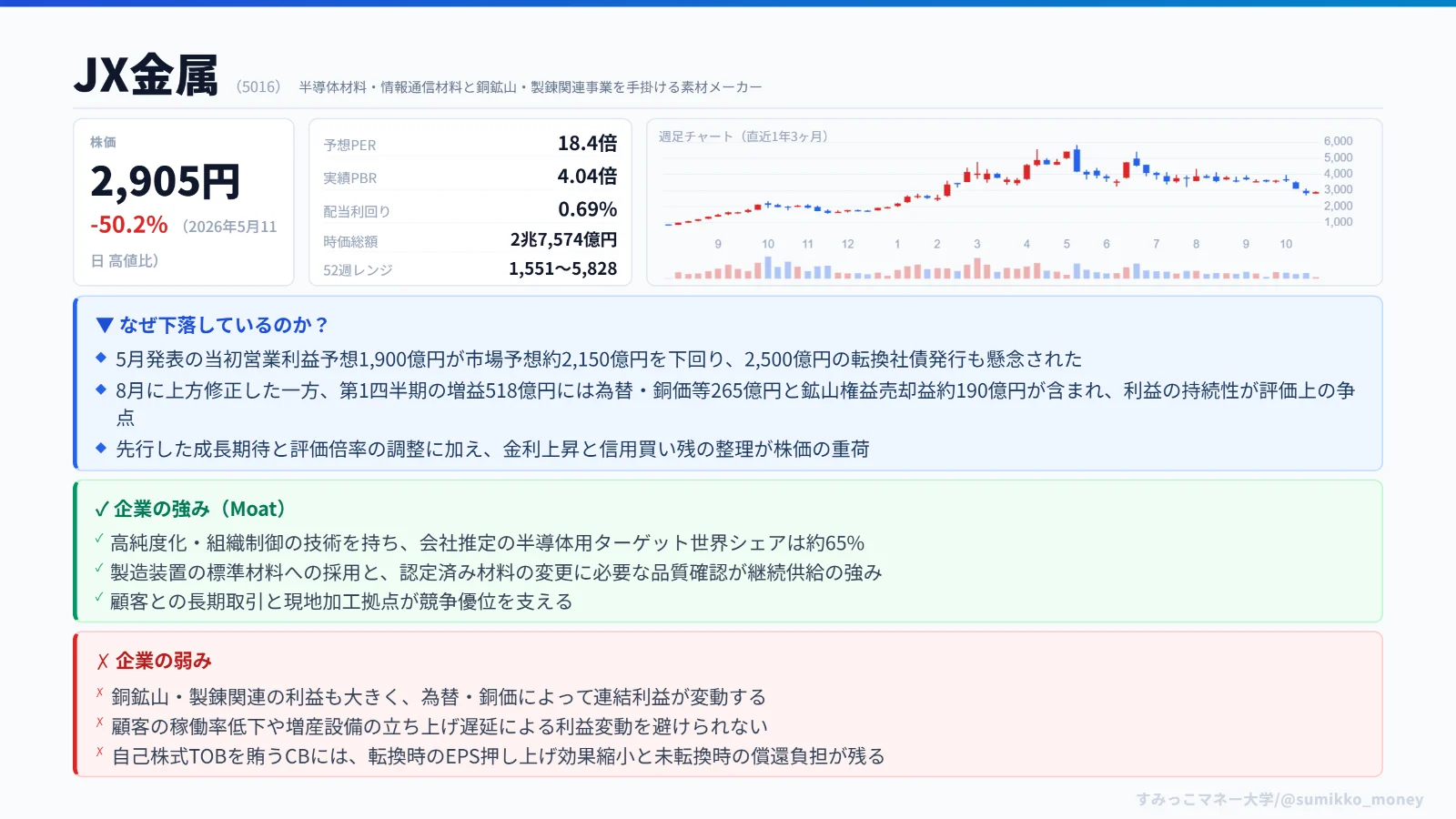Screen dimensions: 1456x819
Task: Click the 実績PBR label
Action: [x=349, y=178]
